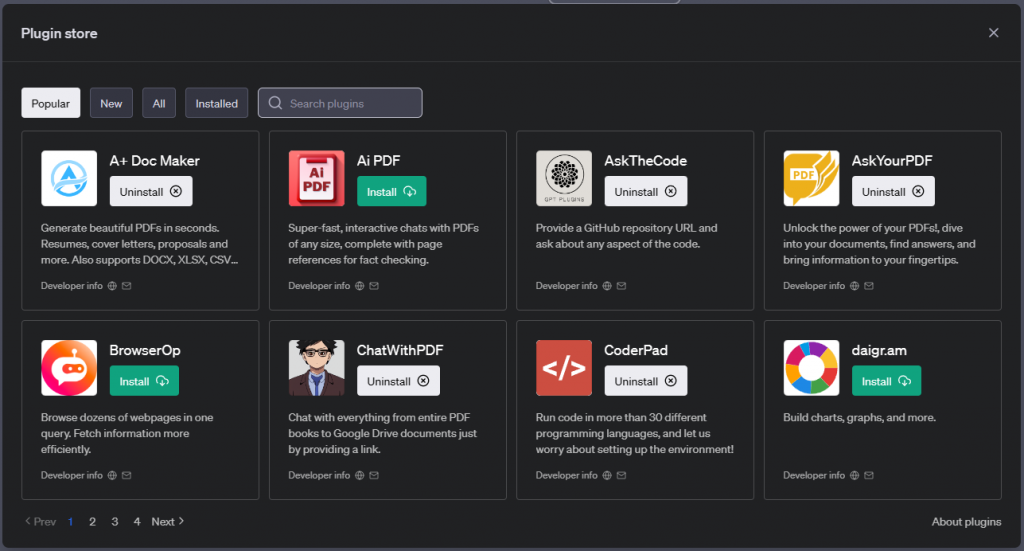
Task: Visit CoderPad developer website globe icon
Action: [607, 475]
